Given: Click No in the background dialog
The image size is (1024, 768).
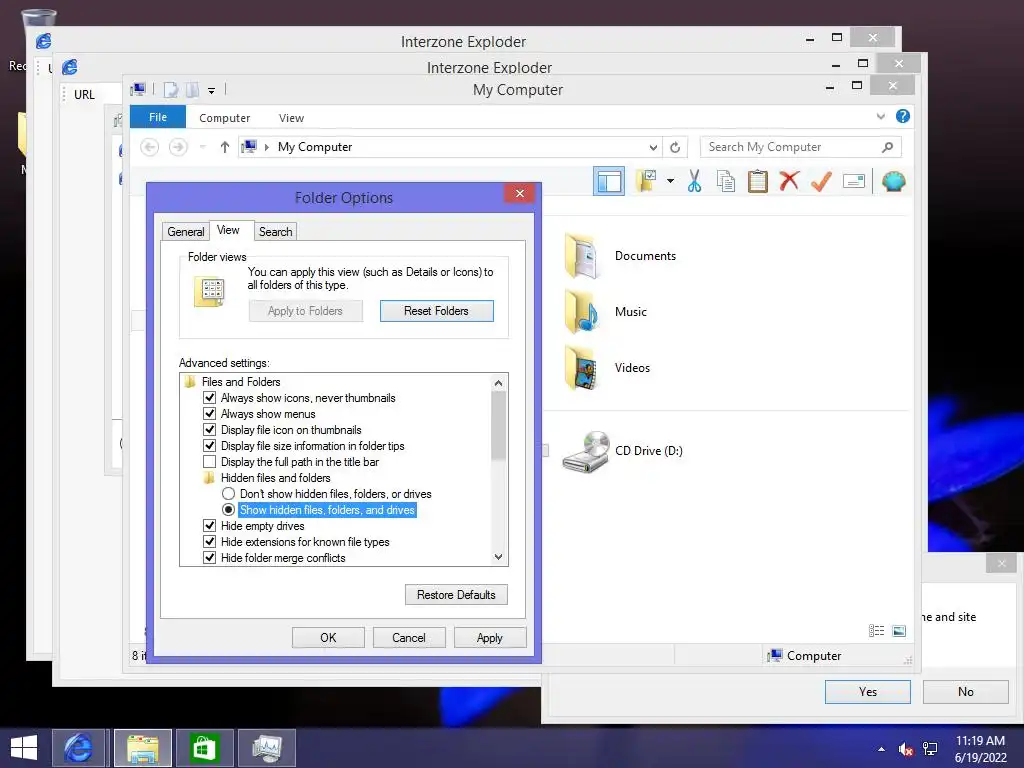Looking at the screenshot, I should click(x=966, y=692).
